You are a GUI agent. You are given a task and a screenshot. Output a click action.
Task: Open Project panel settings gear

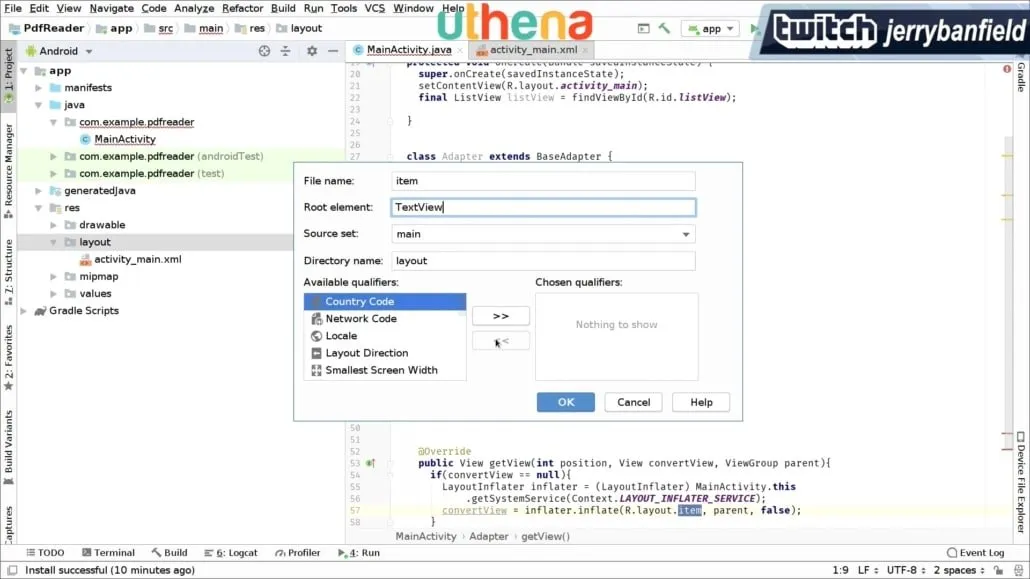point(312,51)
